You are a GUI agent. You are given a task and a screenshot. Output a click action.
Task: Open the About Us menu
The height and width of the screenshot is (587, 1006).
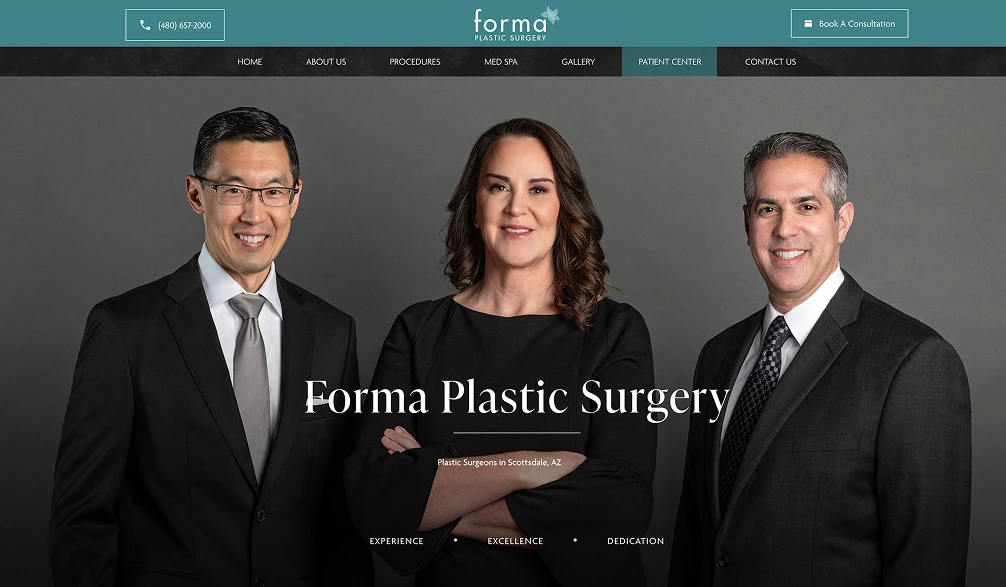point(326,62)
